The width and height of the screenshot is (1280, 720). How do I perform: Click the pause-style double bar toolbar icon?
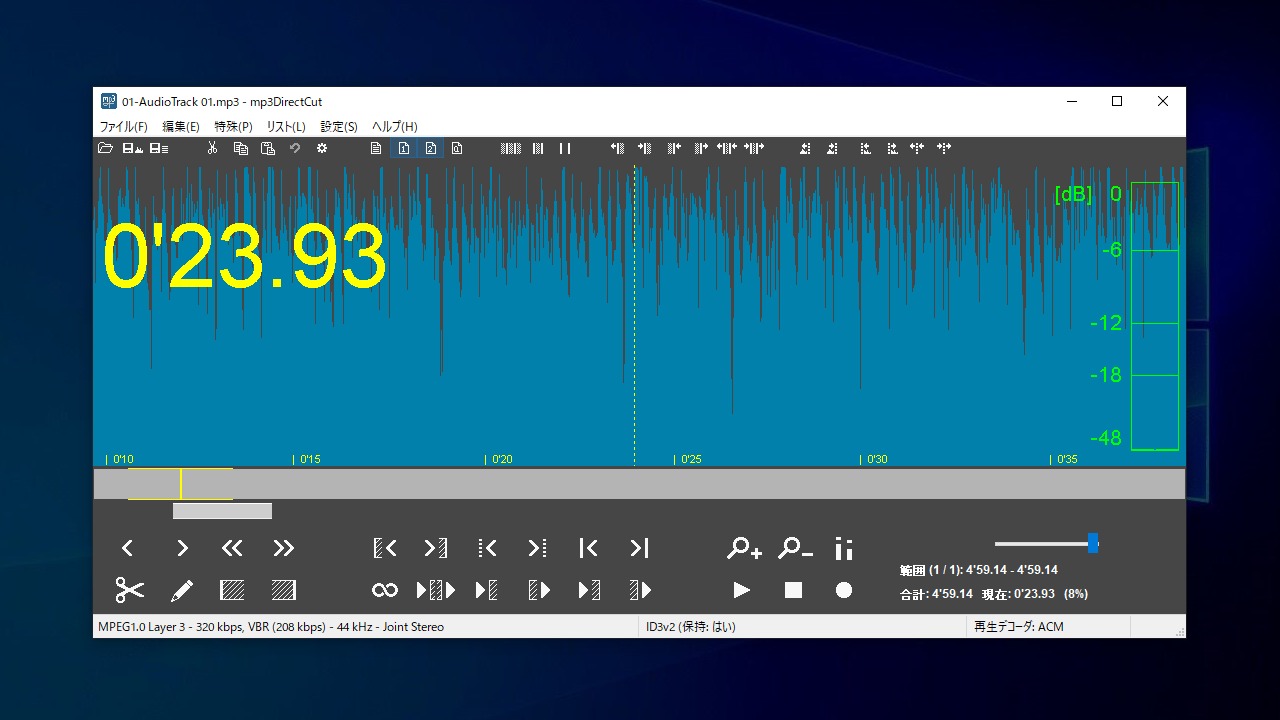[565, 148]
